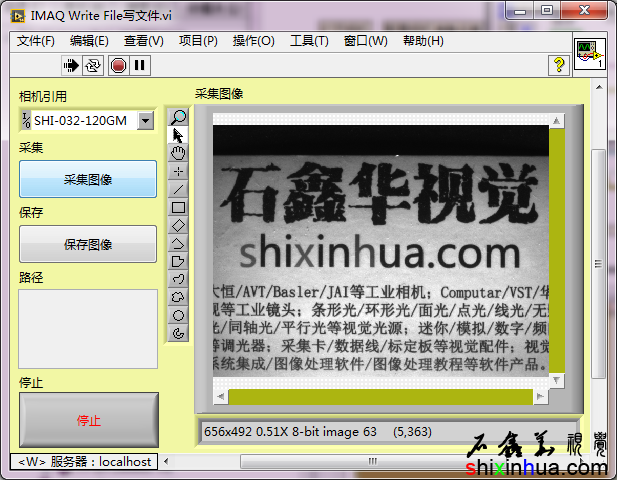Click window vertical scrollbar thumb
Screen dimensions: 617x480
599,264
